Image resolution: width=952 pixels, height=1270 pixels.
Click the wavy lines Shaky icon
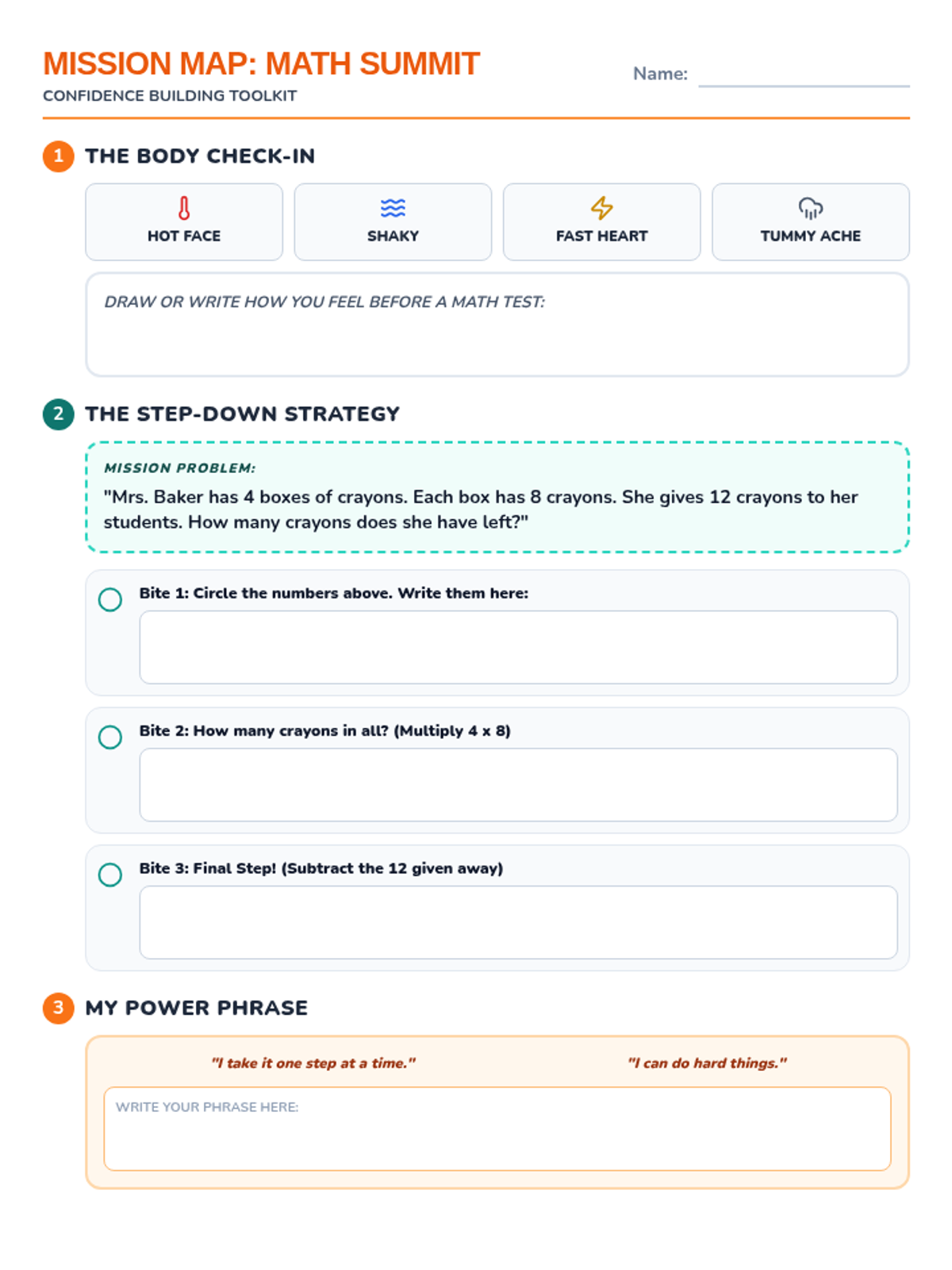[x=393, y=208]
